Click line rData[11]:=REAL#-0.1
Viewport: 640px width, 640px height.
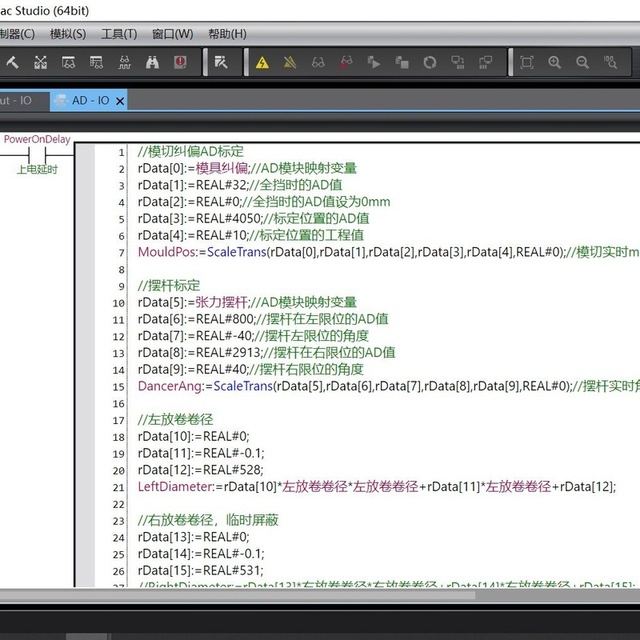click(x=201, y=453)
